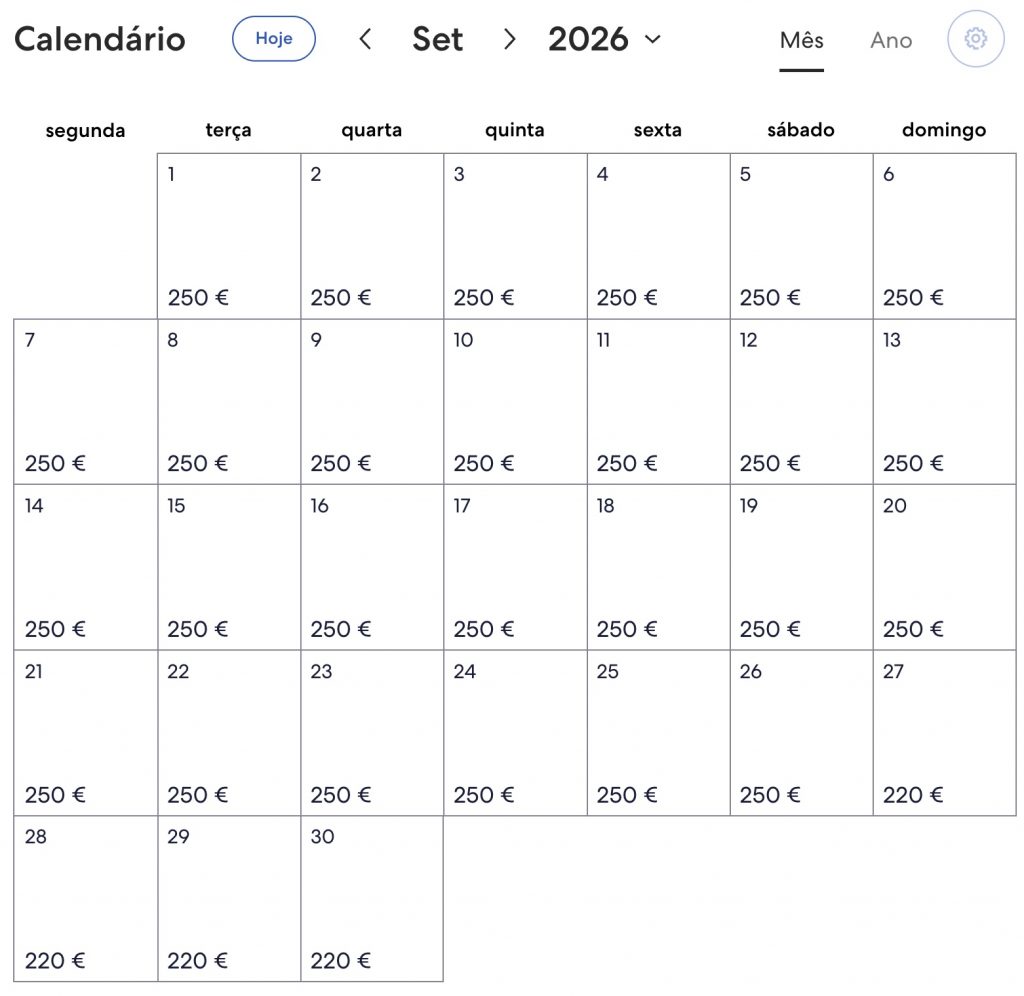The height and width of the screenshot is (996, 1024).
Task: Select day 20 priced 250 €
Action: click(x=944, y=567)
